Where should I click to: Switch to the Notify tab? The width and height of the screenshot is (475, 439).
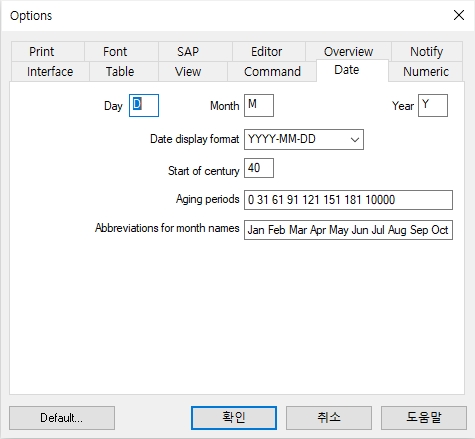click(x=427, y=52)
